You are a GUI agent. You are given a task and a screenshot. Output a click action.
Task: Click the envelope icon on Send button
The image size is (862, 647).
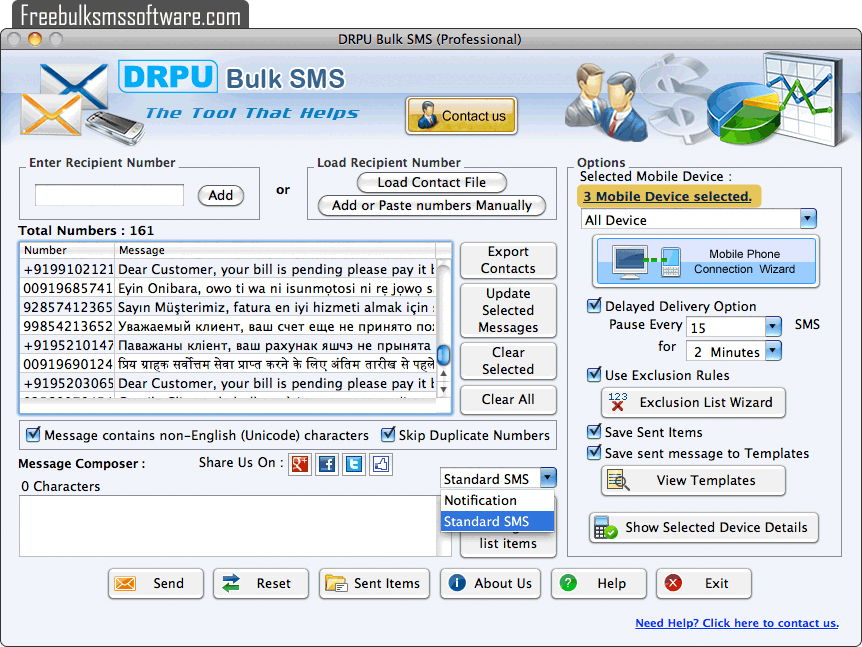tap(125, 583)
